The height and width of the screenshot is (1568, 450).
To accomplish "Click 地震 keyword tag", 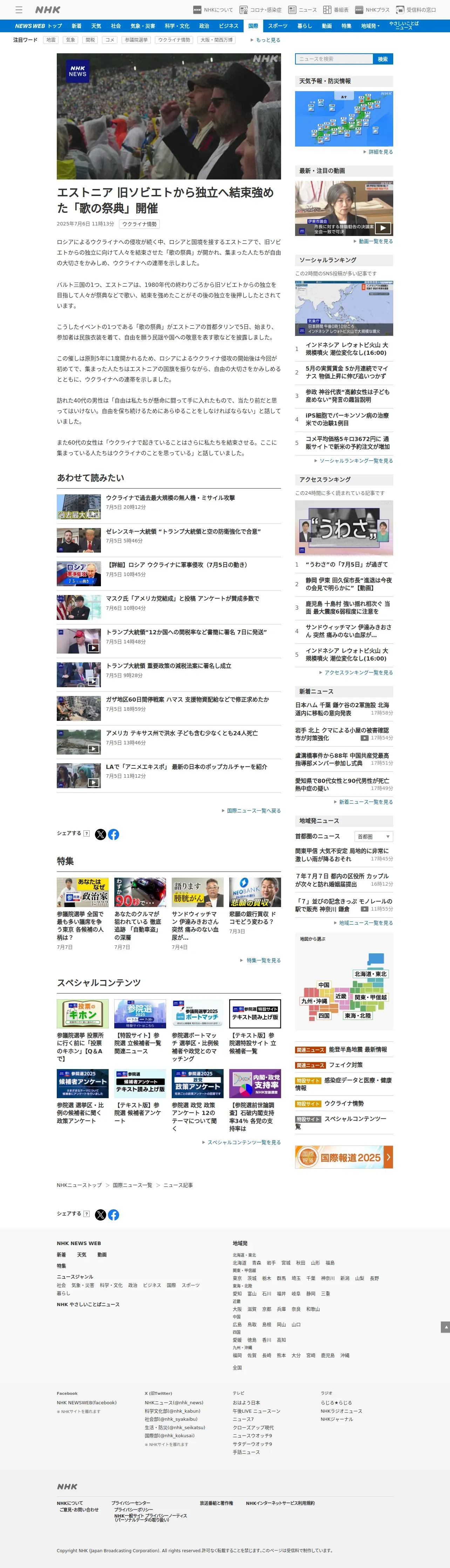I will (x=51, y=40).
